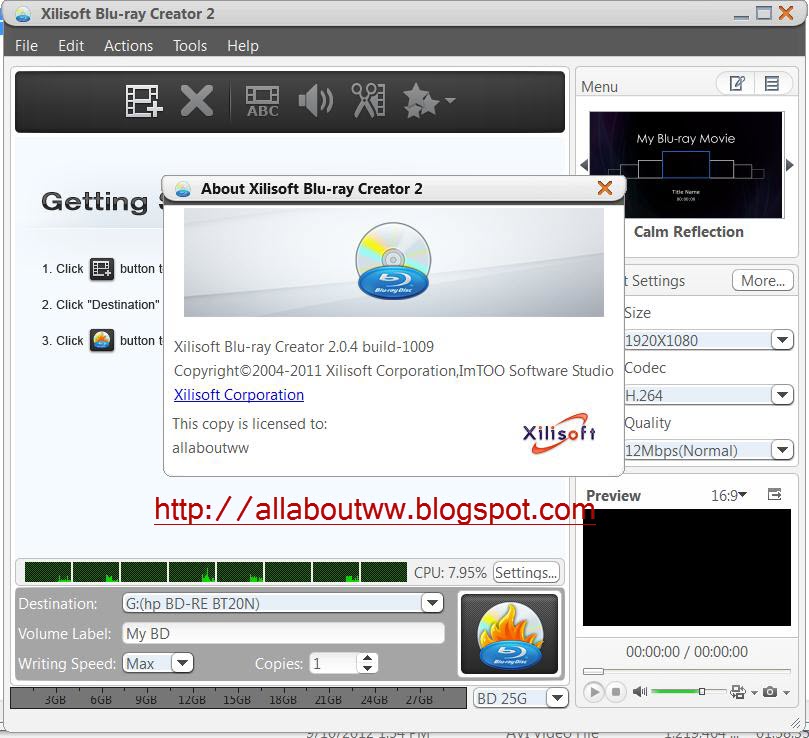The height and width of the screenshot is (738, 809).
Task: Click the 00:00:00 / 00:00:00 time display
Action: point(687,652)
